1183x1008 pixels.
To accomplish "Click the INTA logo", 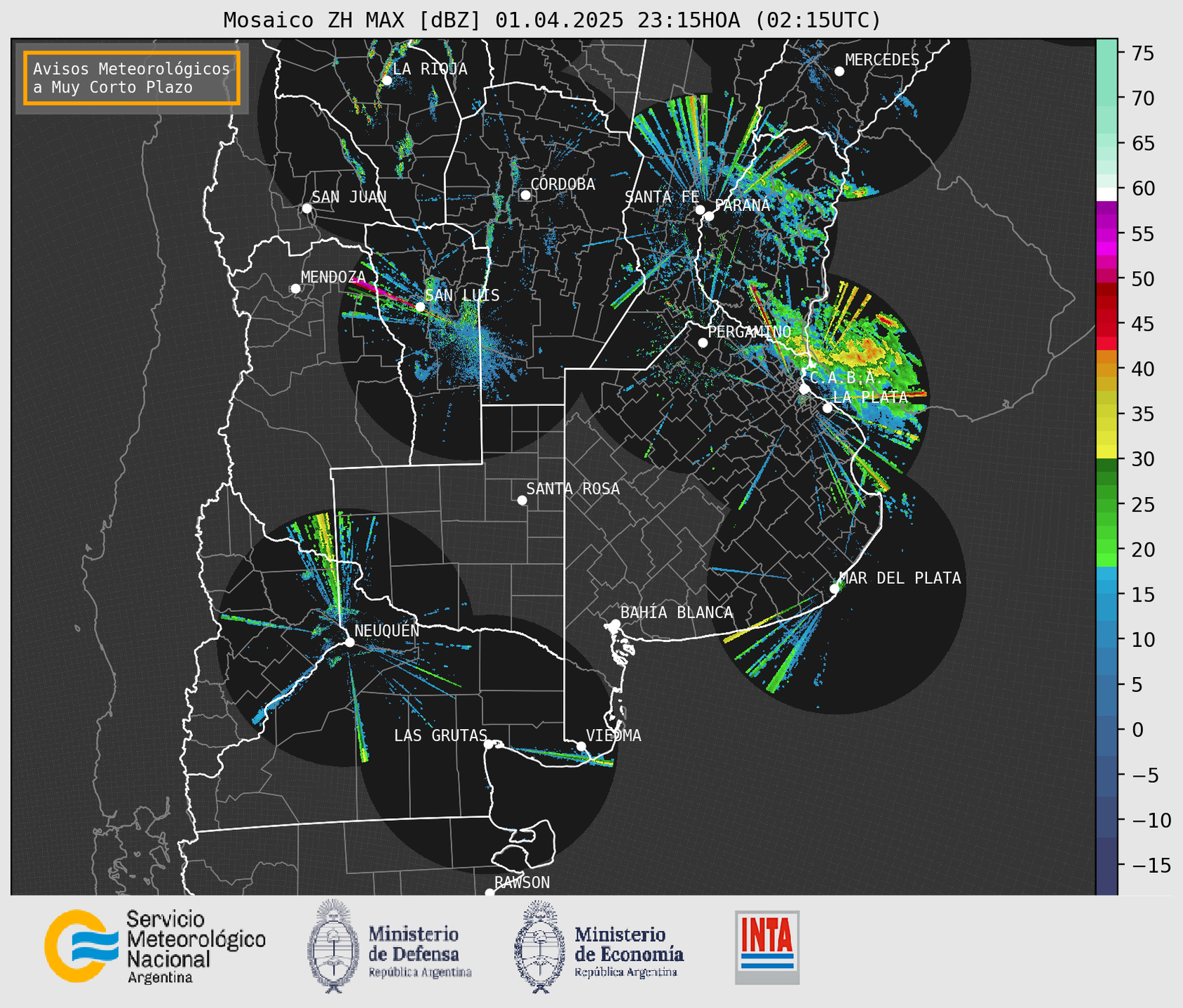I will 767,947.
